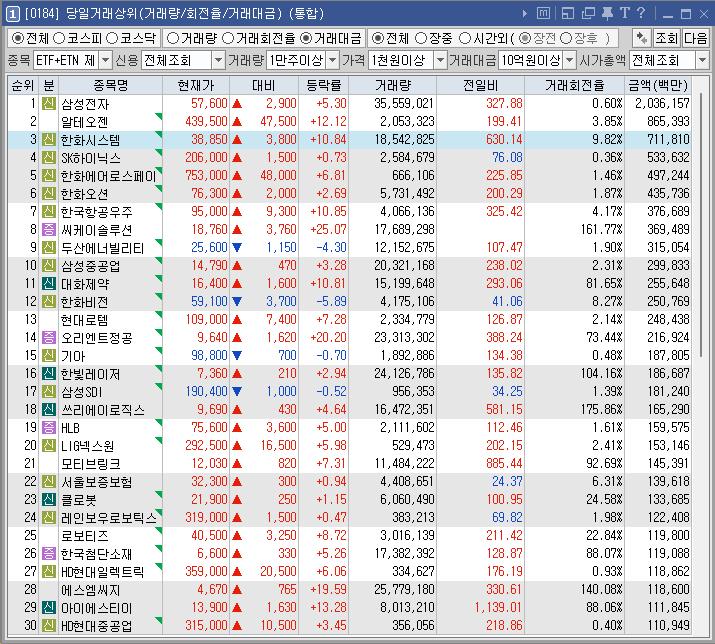The image size is (715, 644).
Task: Click the 신 badge on the 한화시스템 row
Action: coord(49,140)
